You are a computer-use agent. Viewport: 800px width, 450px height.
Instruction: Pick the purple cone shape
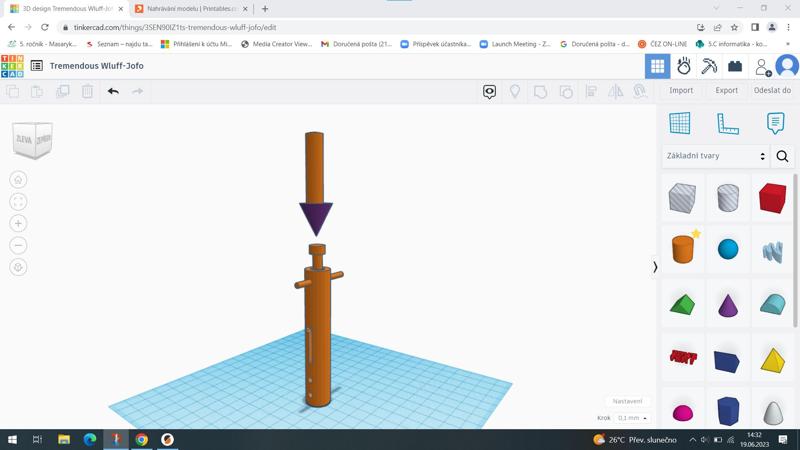point(728,305)
